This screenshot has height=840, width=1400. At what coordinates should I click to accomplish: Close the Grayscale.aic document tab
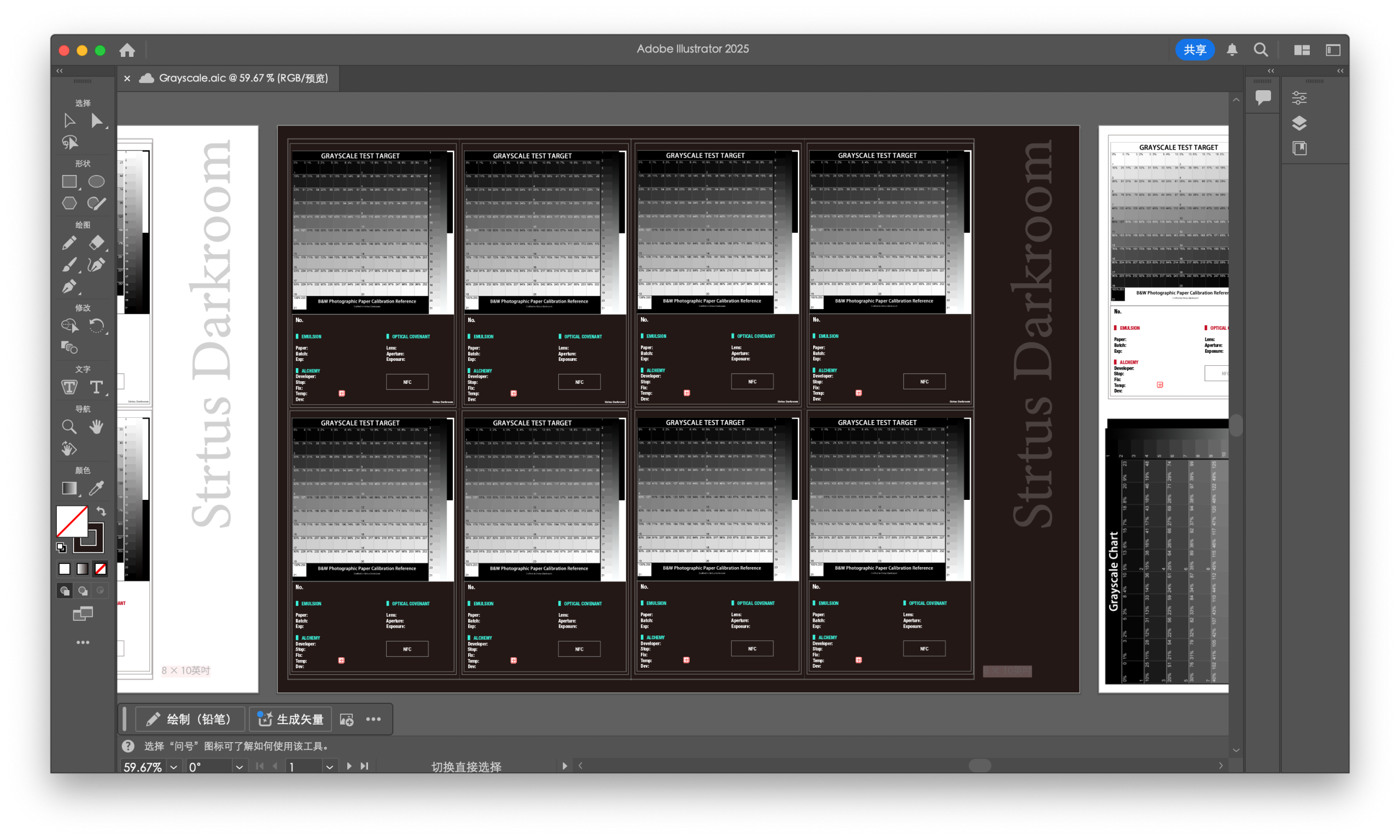127,78
